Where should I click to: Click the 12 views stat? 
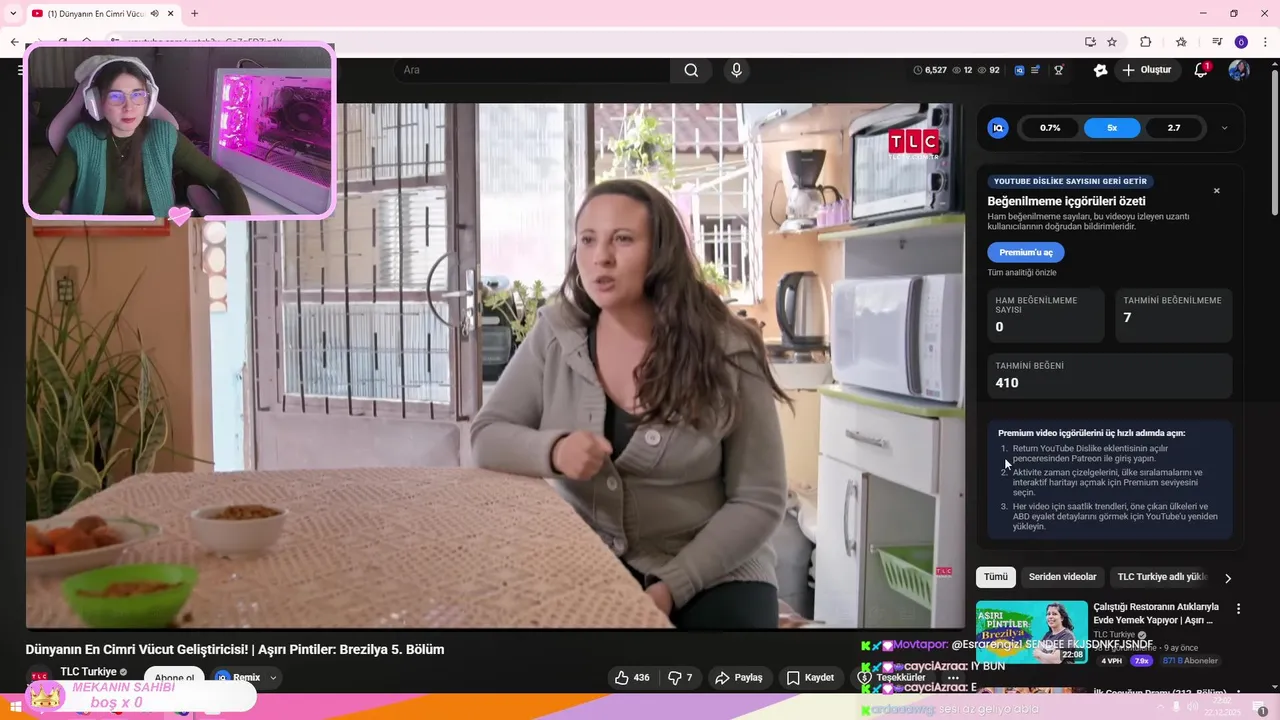point(962,70)
